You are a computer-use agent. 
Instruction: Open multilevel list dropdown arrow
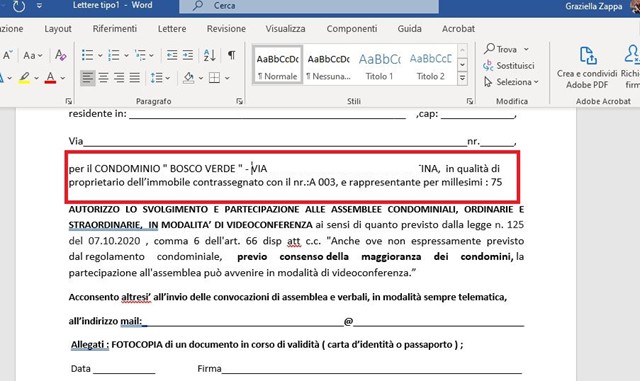(x=151, y=55)
